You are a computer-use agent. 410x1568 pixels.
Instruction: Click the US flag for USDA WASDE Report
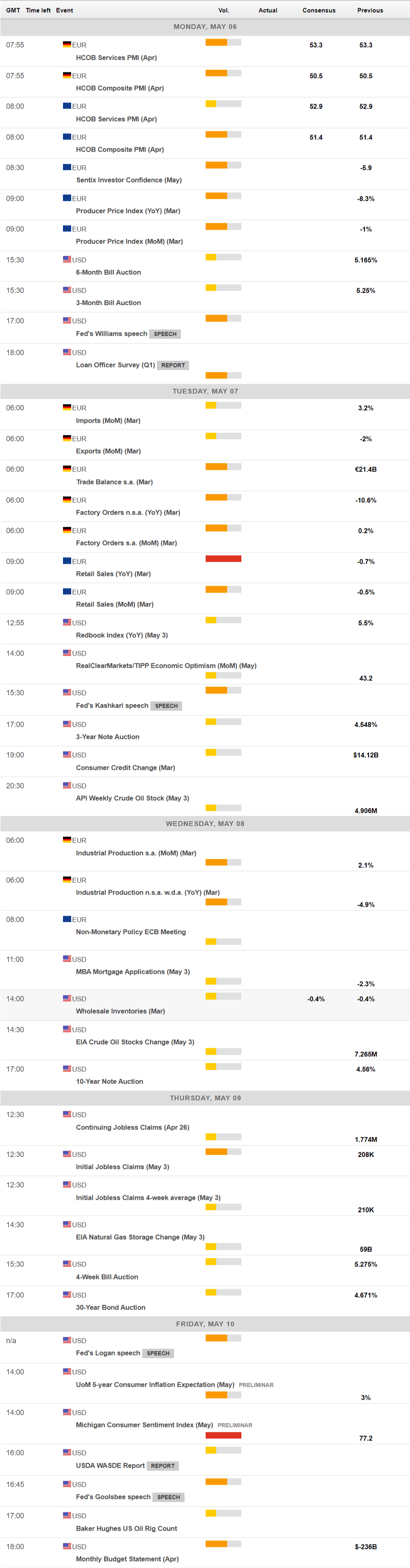pos(67,1452)
